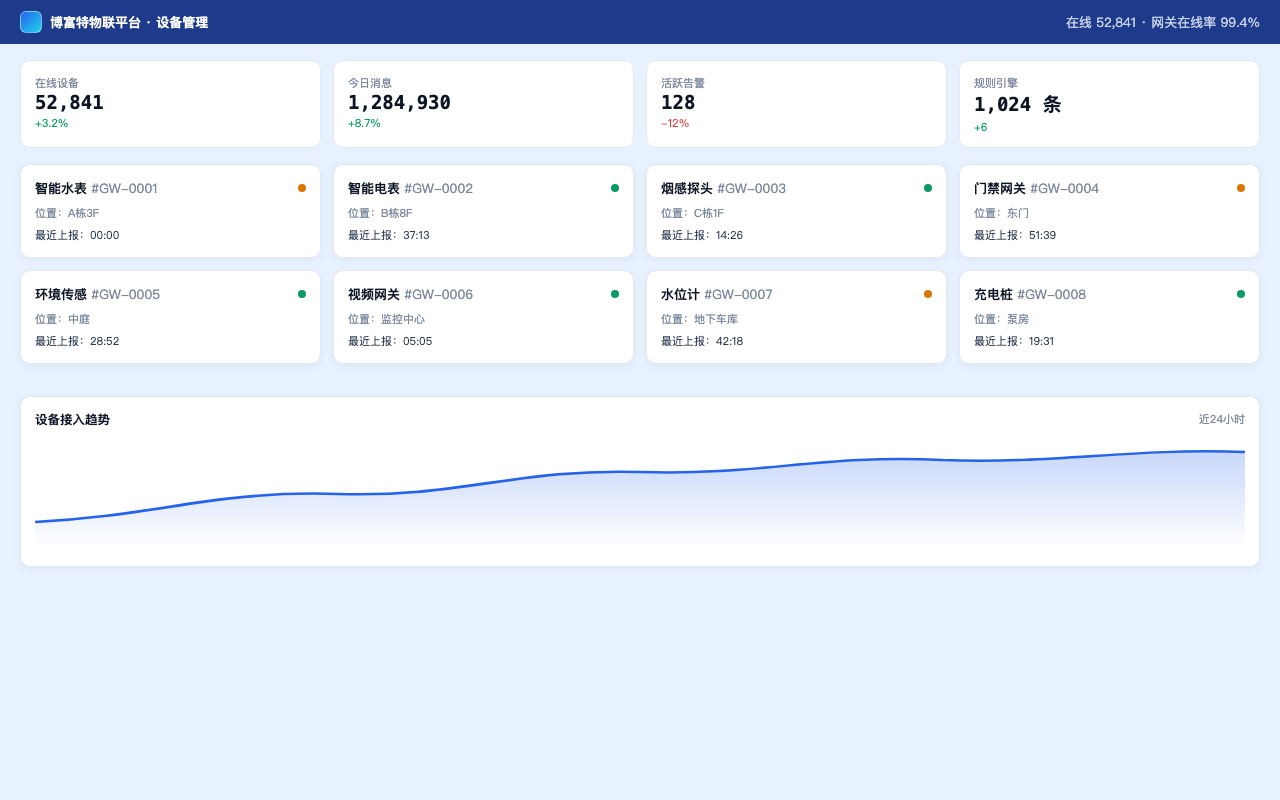This screenshot has width=1280, height=800.
Task: Select the 规则引擎 value 1,024 条
Action: (x=1017, y=104)
